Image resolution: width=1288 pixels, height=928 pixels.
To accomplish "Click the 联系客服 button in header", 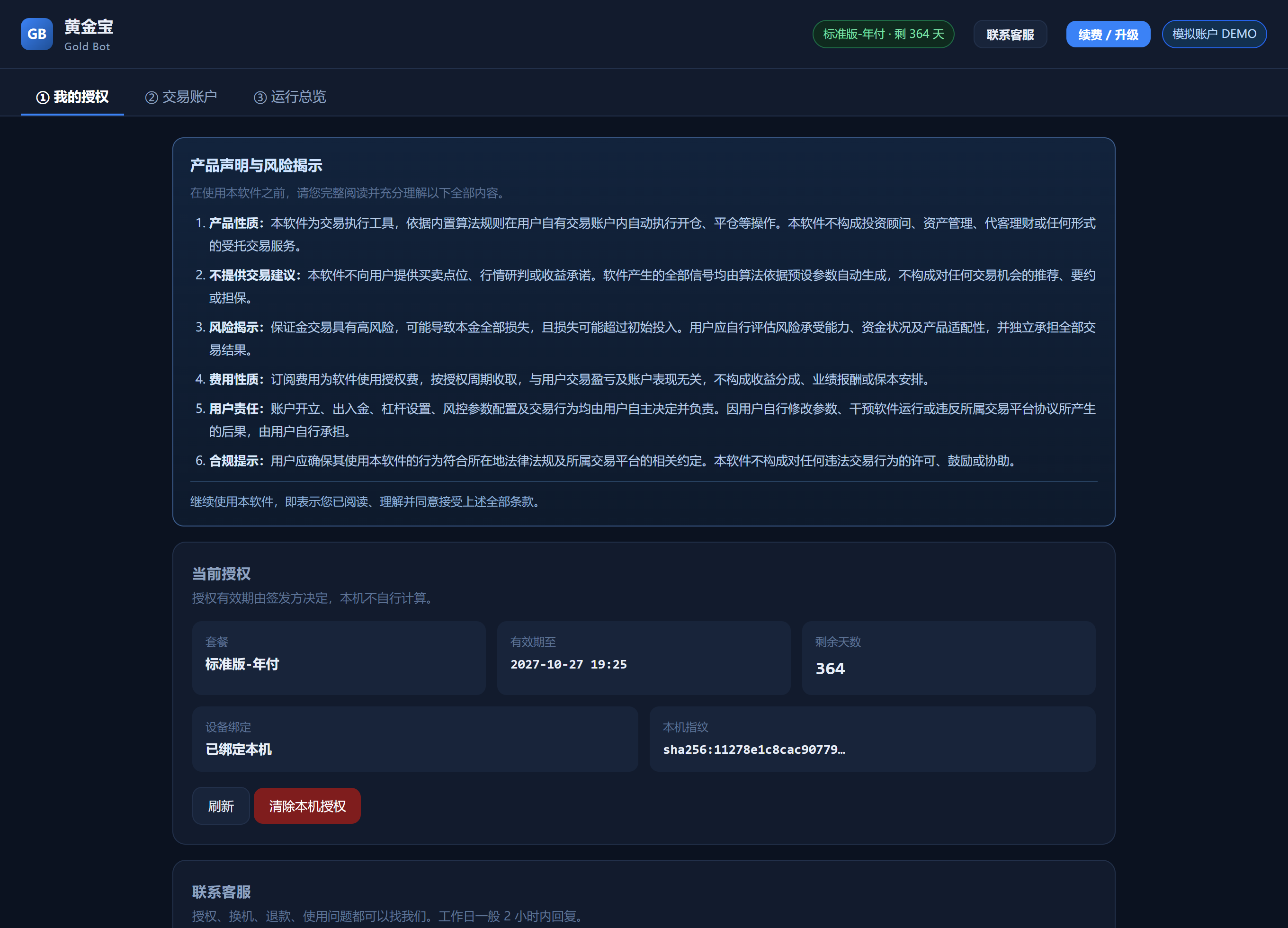I will [x=1010, y=35].
